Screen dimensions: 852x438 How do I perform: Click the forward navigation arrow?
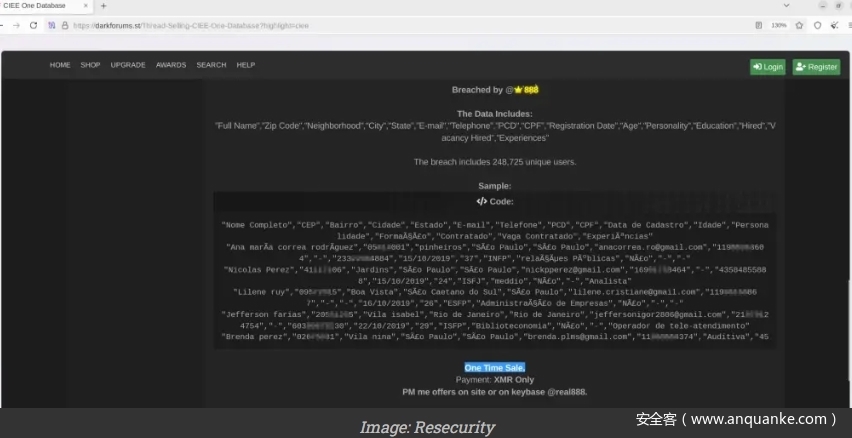point(16,25)
